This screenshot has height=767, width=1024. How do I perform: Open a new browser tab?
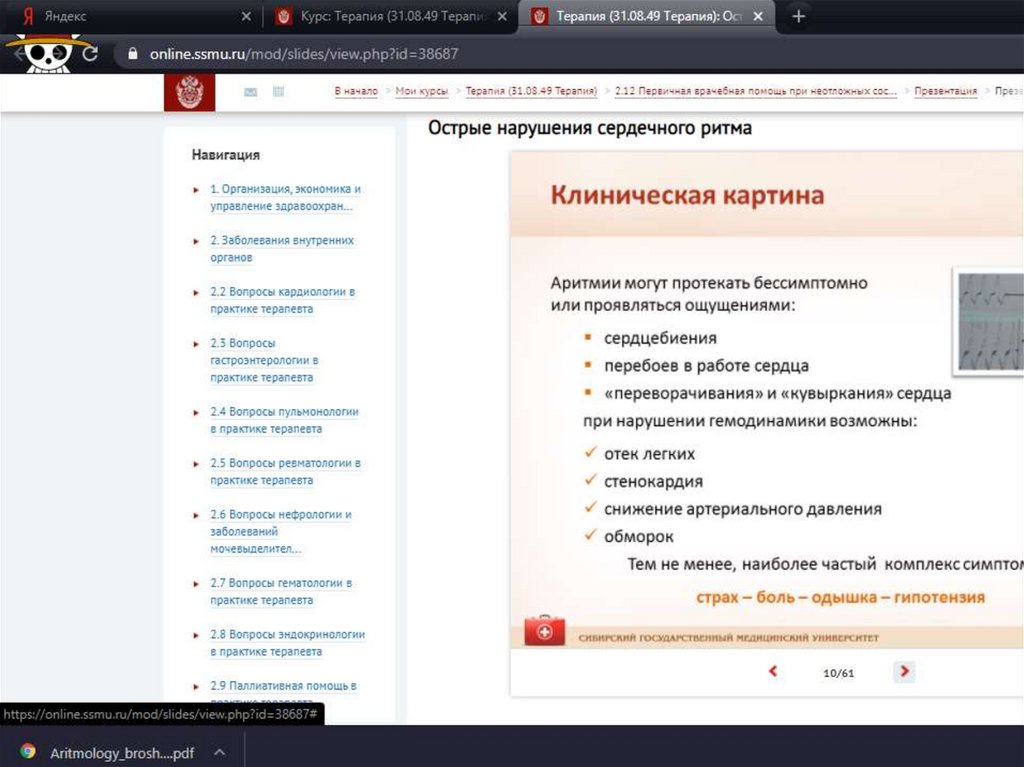798,16
